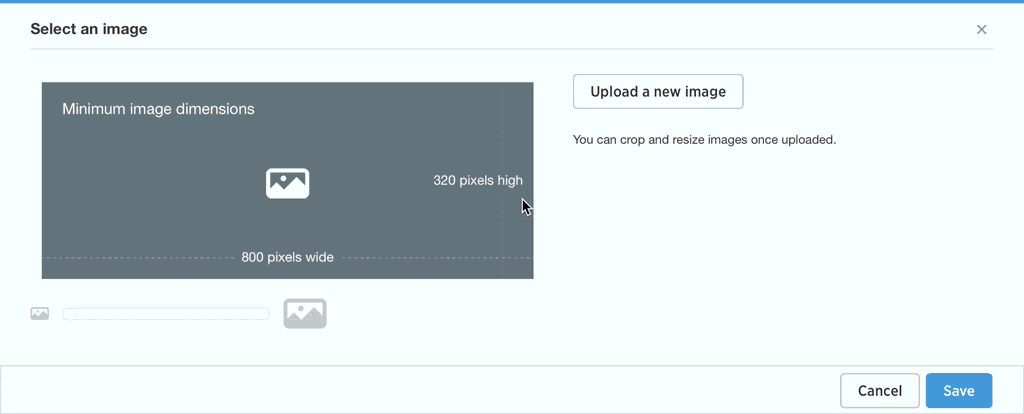Close the Select an image dialog

click(x=981, y=29)
